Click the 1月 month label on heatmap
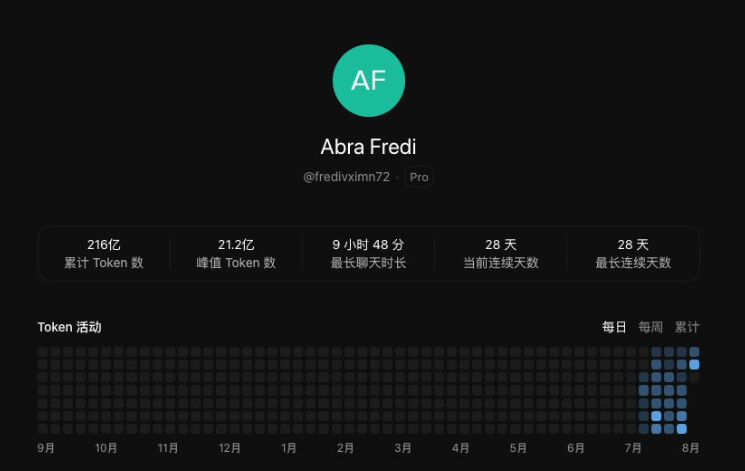This screenshot has height=471, width=745. pos(288,448)
